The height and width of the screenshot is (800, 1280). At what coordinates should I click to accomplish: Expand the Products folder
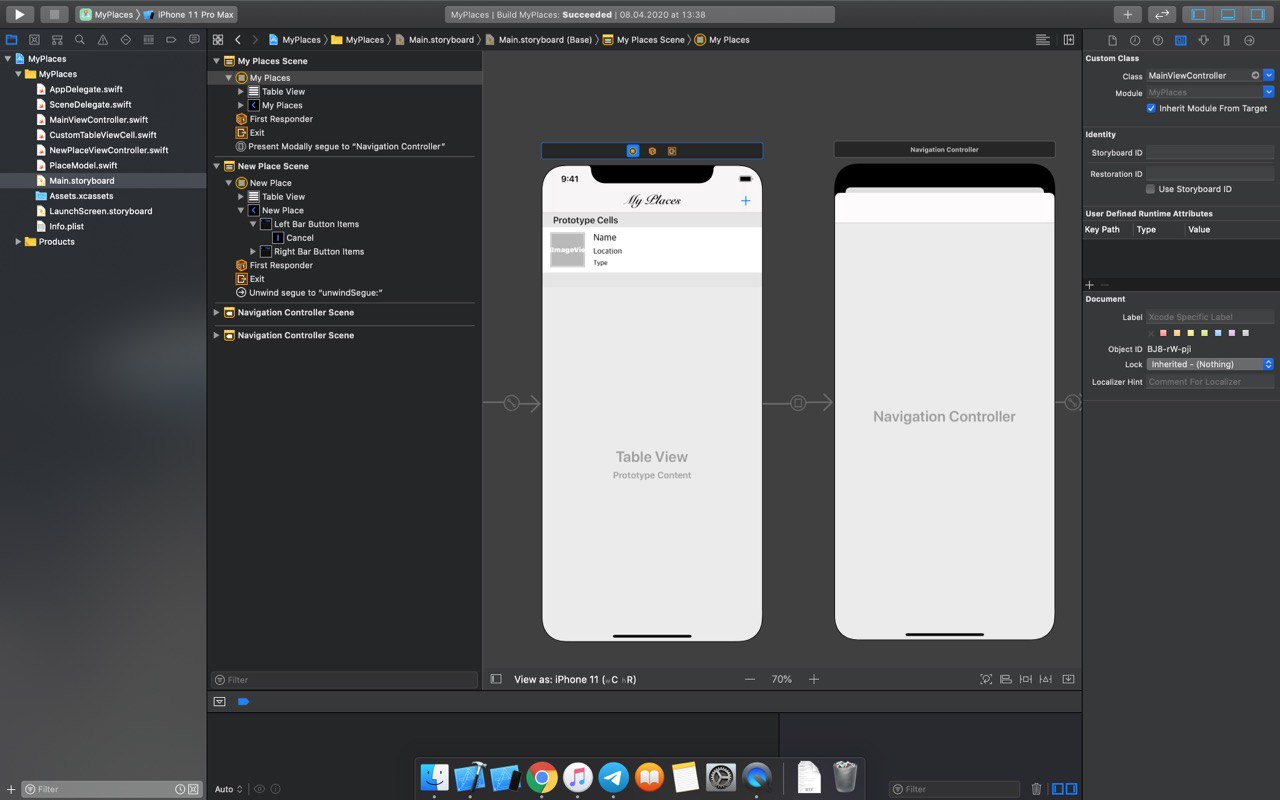[x=18, y=241]
